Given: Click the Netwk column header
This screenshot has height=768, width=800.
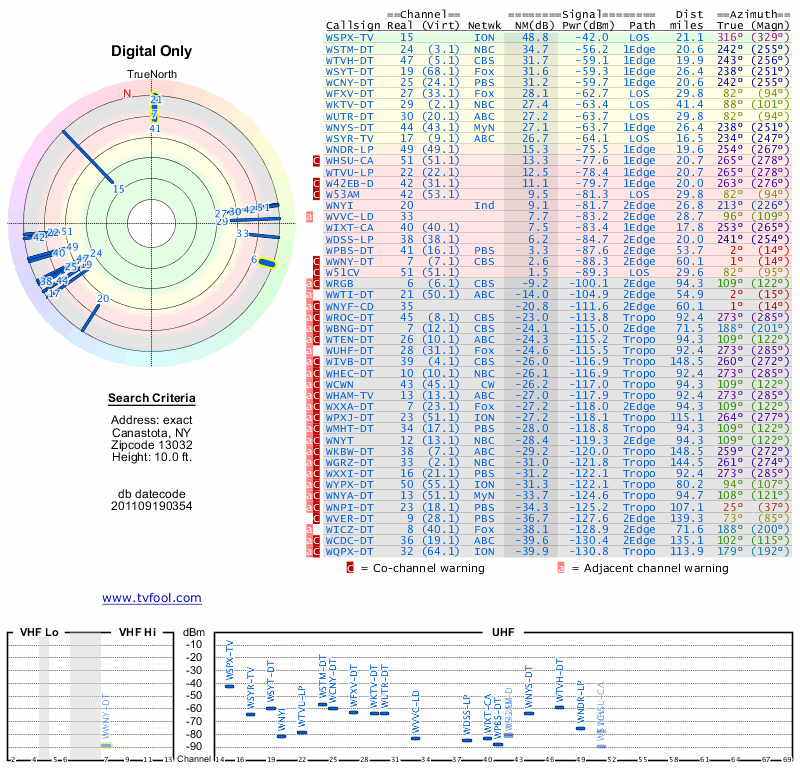Looking at the screenshot, I should (x=484, y=26).
